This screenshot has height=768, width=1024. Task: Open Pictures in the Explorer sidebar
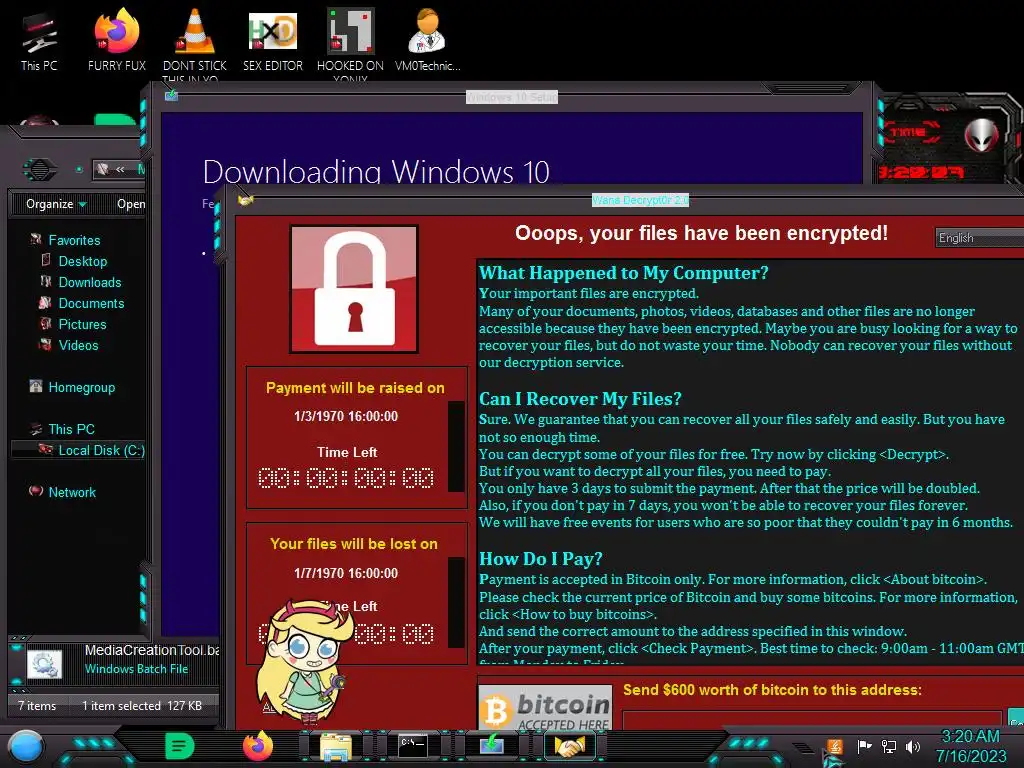(82, 324)
